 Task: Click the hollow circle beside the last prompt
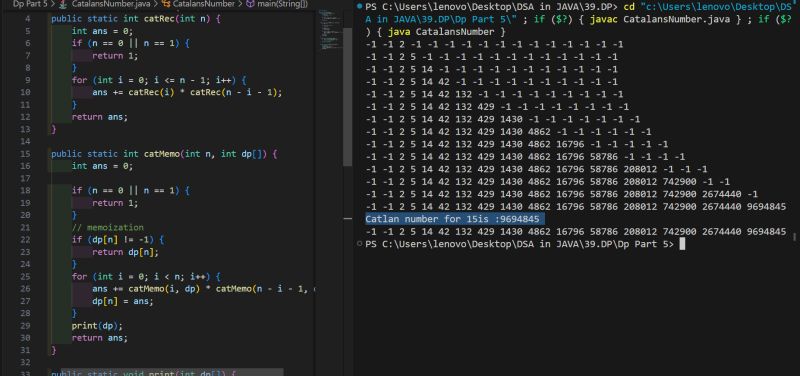tap(360, 244)
